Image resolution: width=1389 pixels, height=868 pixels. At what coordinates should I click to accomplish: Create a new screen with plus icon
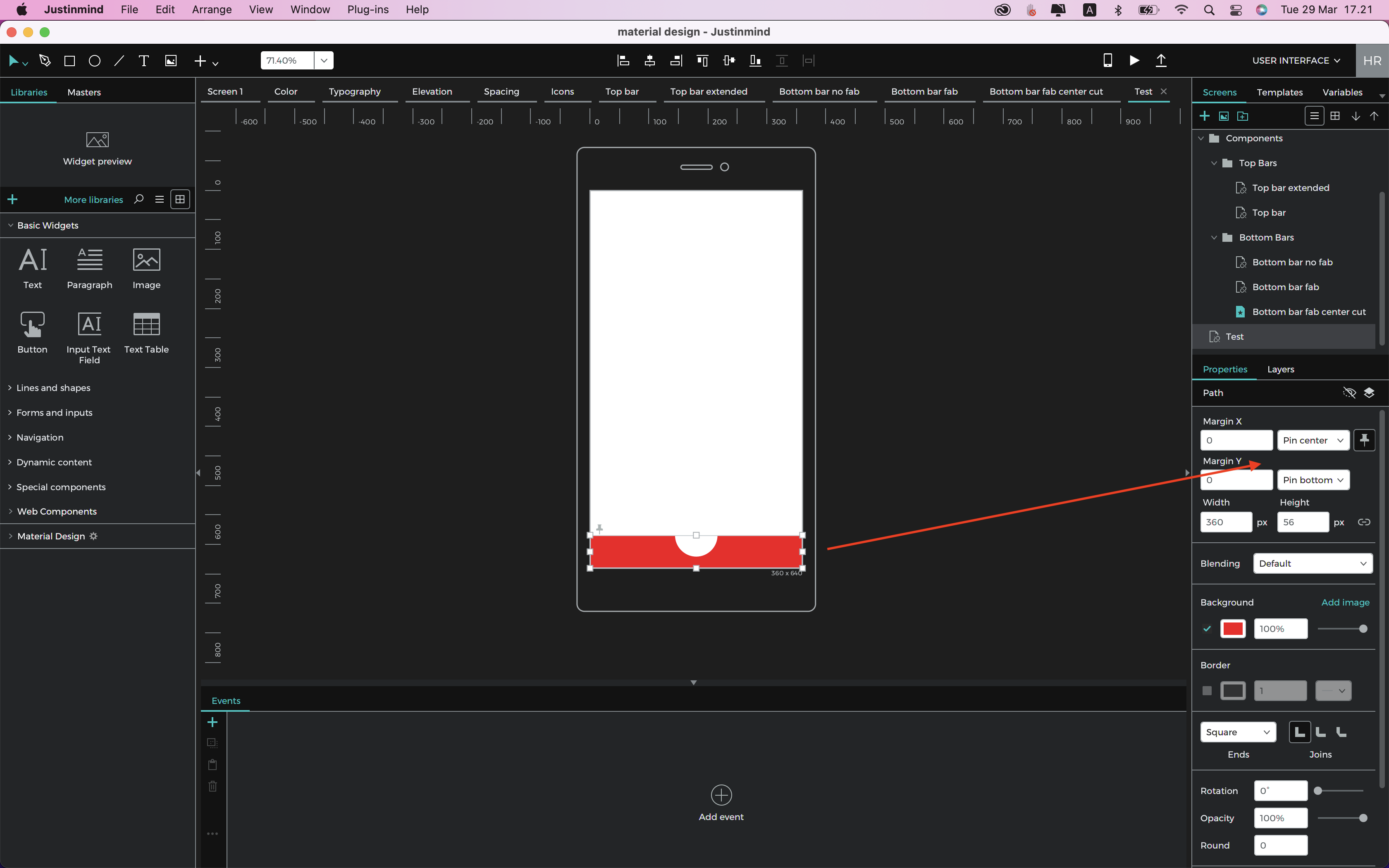pyautogui.click(x=1205, y=116)
